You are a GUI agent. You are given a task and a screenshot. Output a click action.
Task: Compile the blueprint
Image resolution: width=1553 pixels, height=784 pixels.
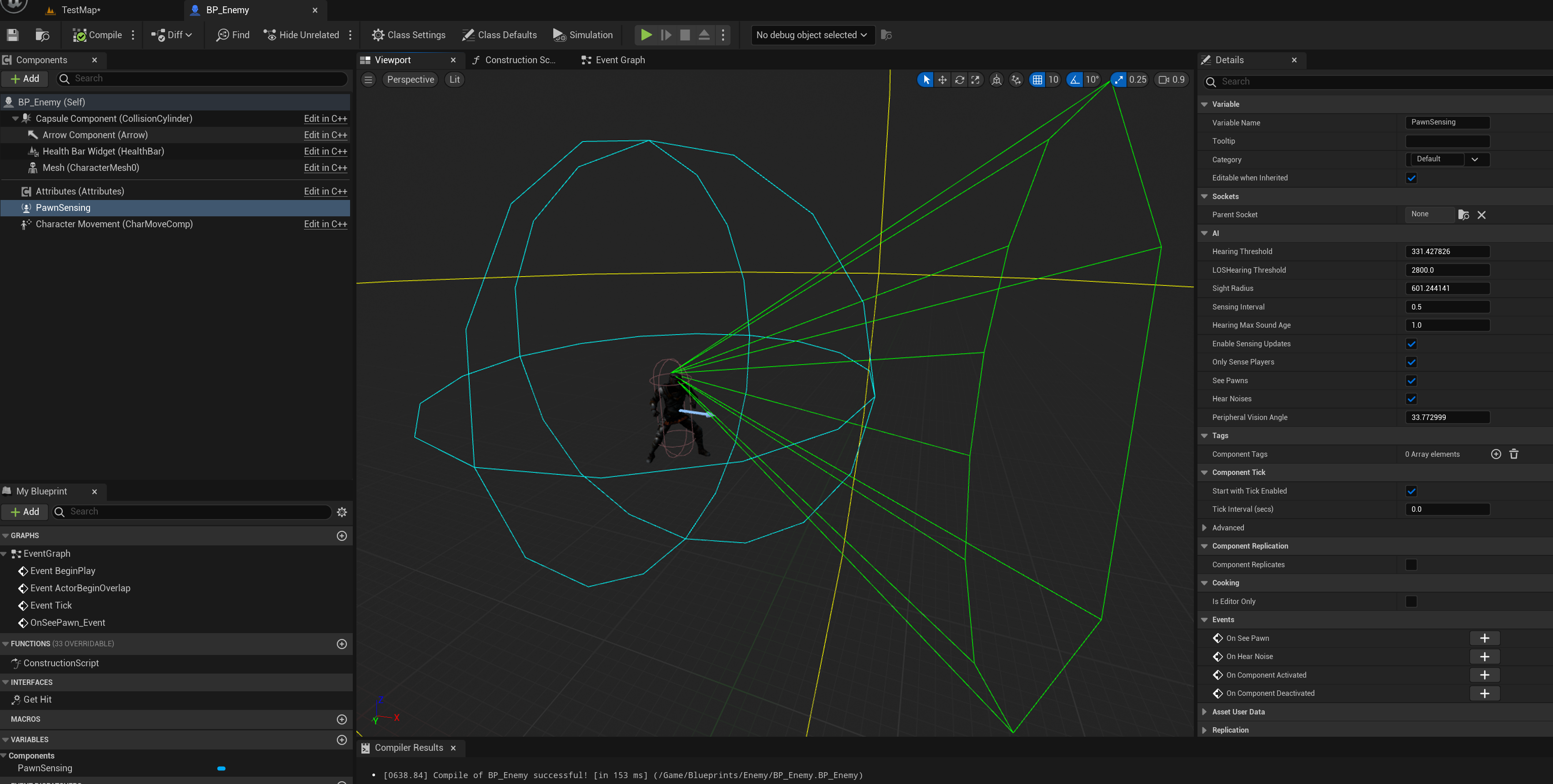98,35
